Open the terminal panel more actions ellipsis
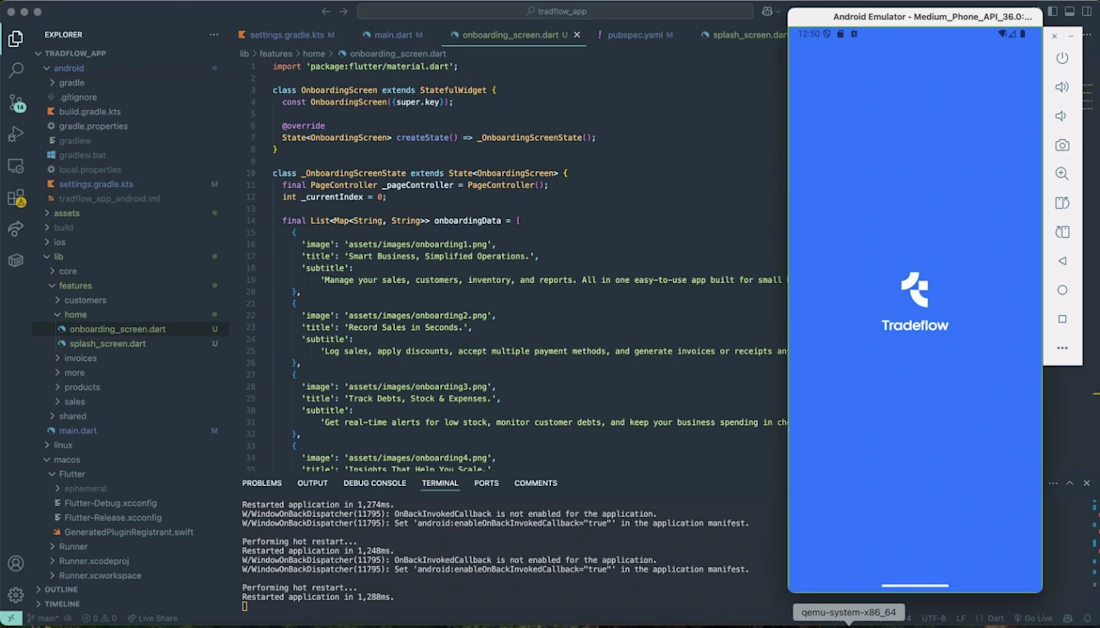The height and width of the screenshot is (628, 1100). point(1053,483)
